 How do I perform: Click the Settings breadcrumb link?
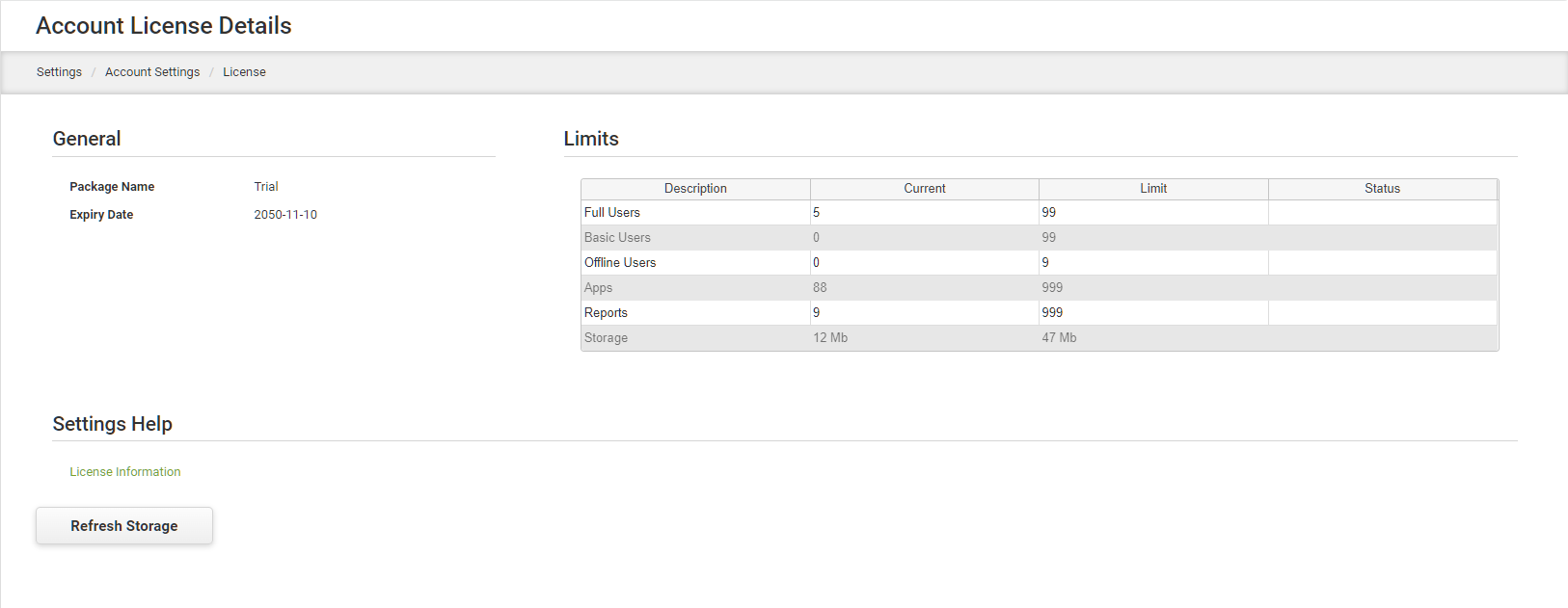tap(59, 72)
